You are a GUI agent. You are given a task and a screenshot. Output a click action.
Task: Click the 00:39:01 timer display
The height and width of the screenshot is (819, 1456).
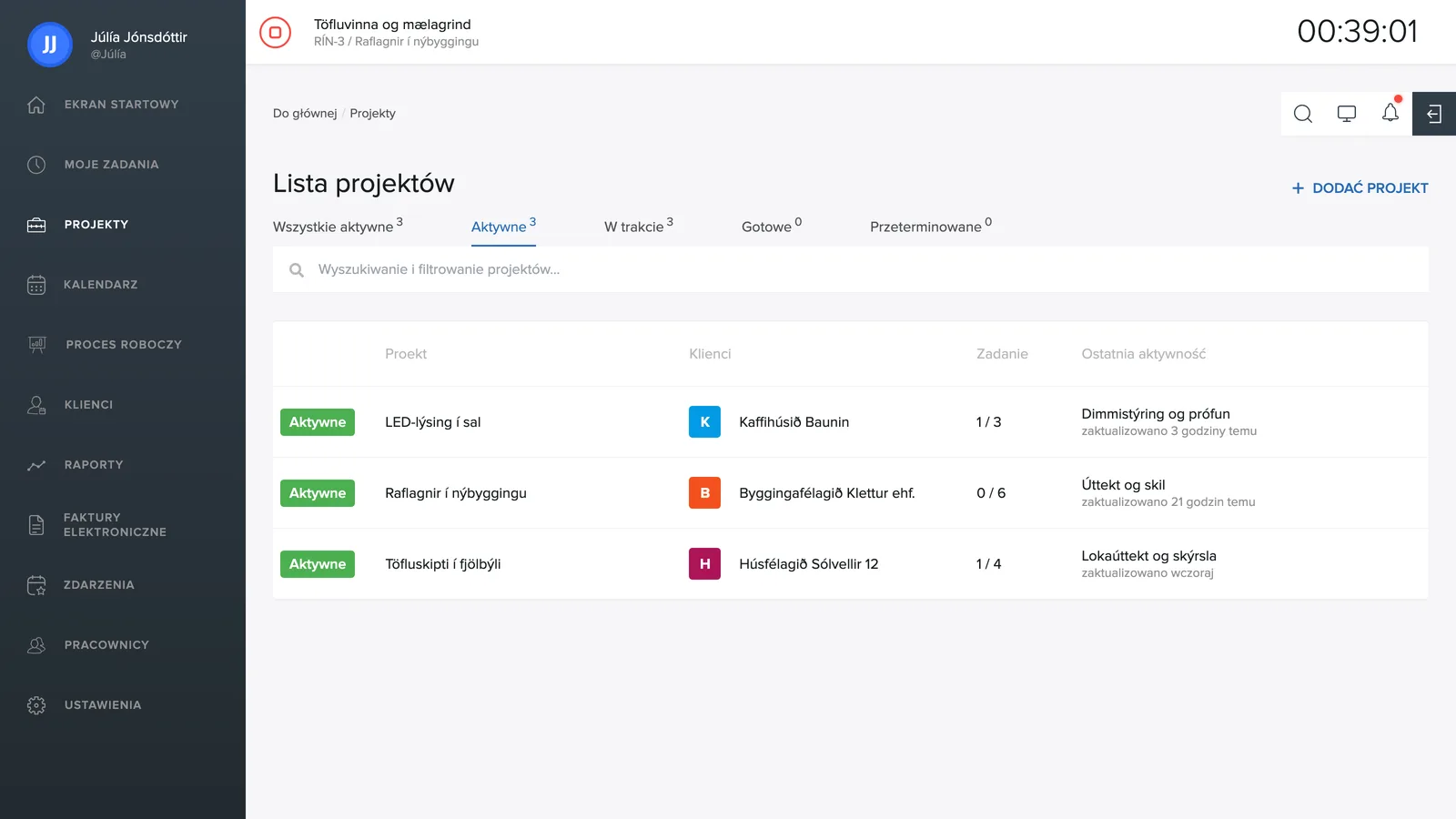pyautogui.click(x=1358, y=32)
